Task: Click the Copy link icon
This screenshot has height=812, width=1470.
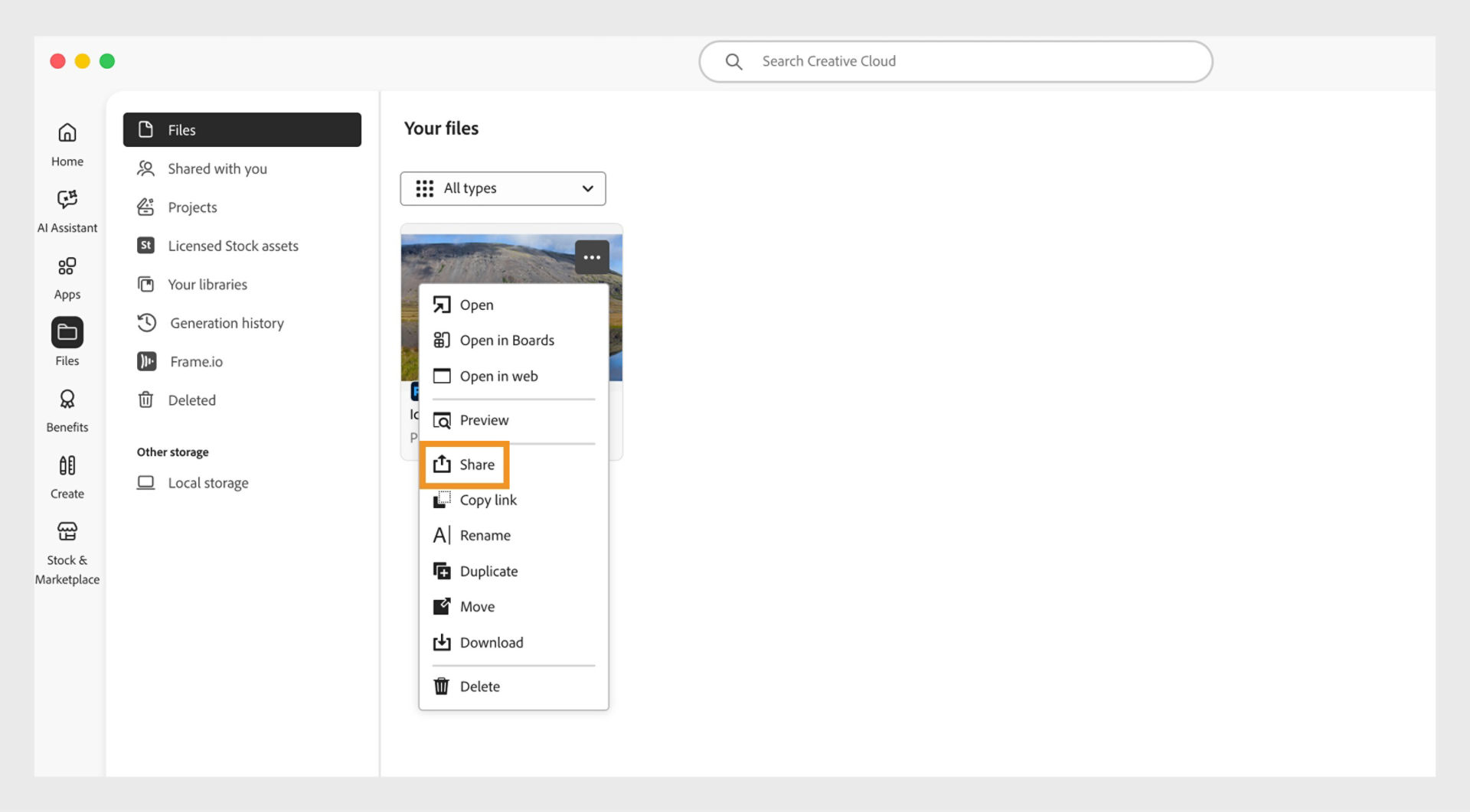Action: [442, 500]
